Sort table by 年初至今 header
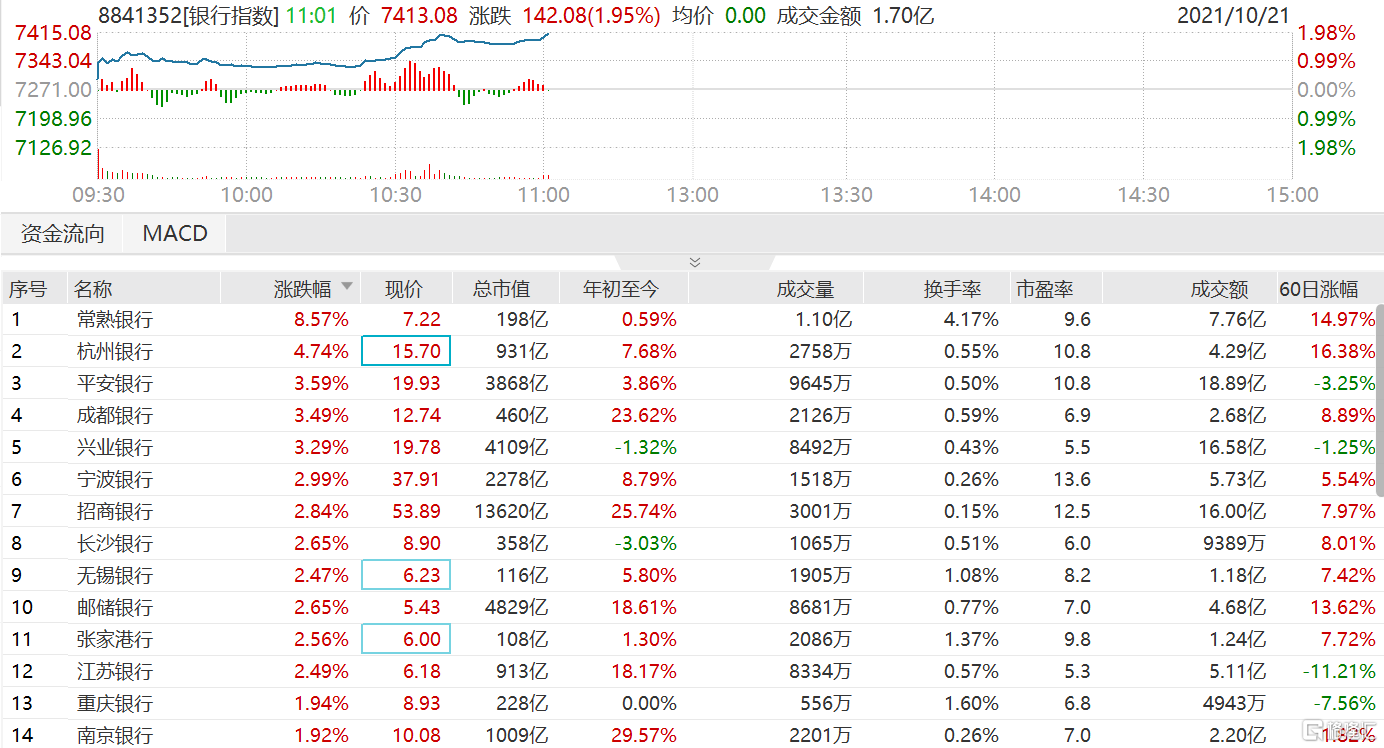 (622, 289)
